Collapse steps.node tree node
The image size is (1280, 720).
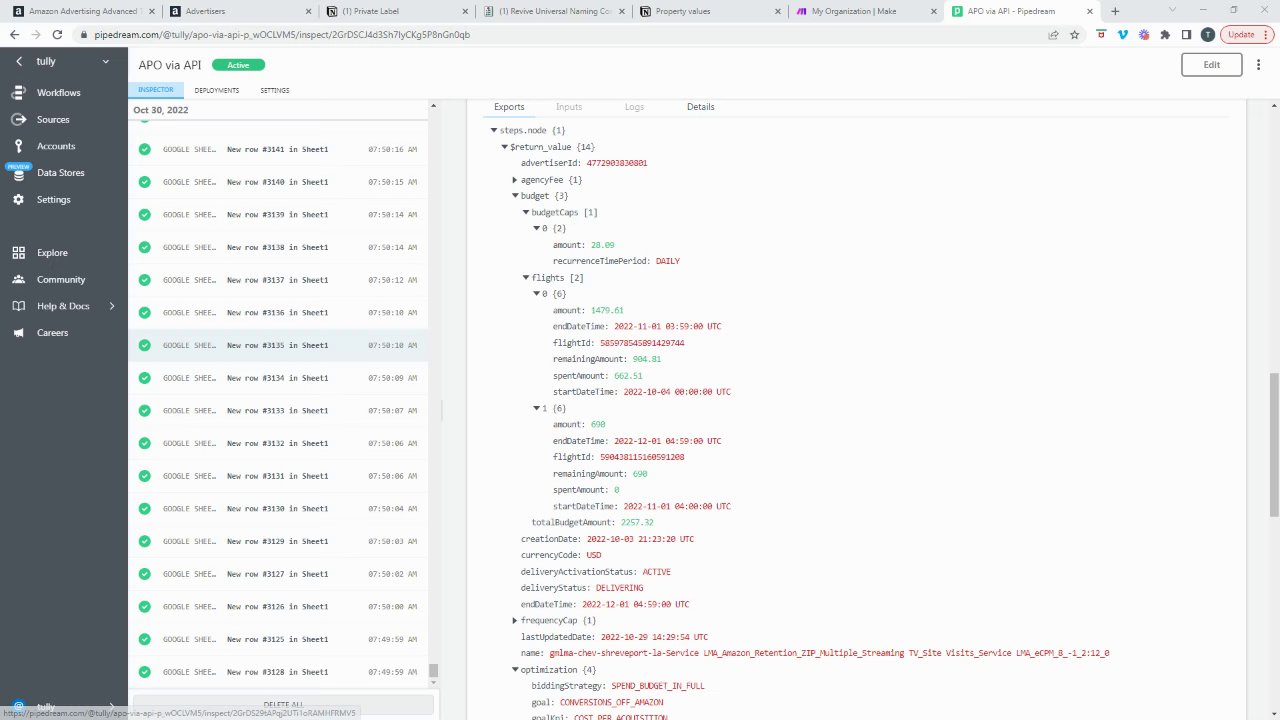(494, 130)
